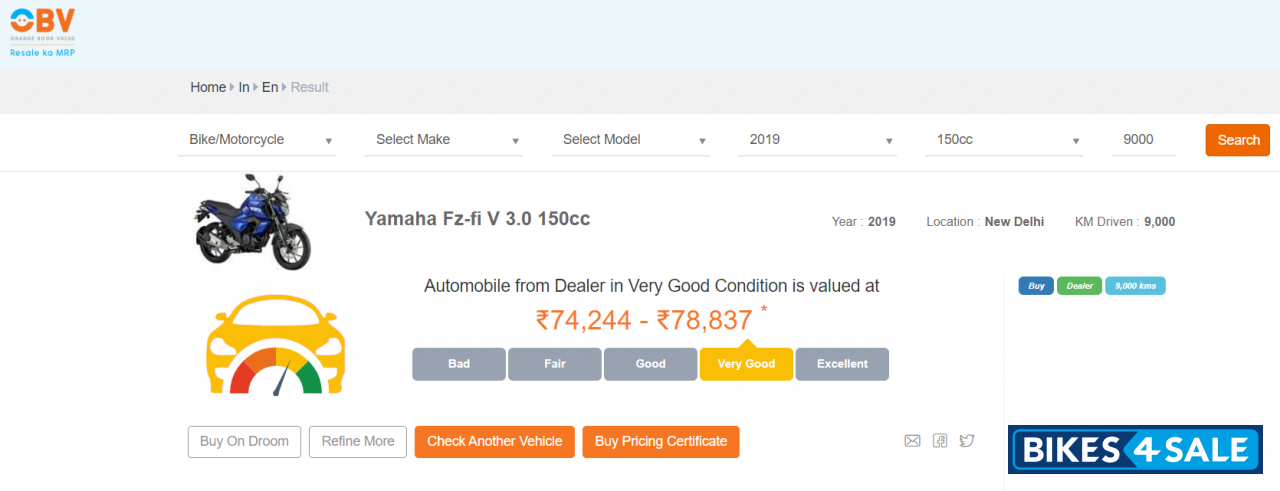Click the OBV Orange Book Value logo
This screenshot has width=1280, height=491.
click(42, 31)
